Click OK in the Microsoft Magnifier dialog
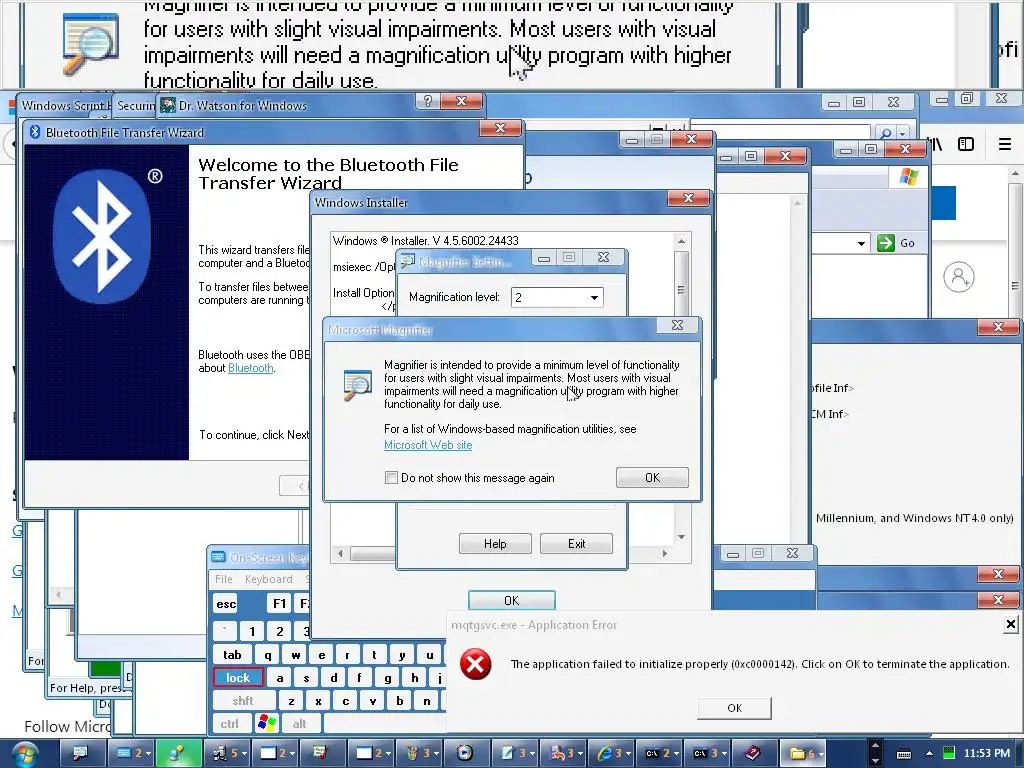Image resolution: width=1024 pixels, height=768 pixels. 652,477
